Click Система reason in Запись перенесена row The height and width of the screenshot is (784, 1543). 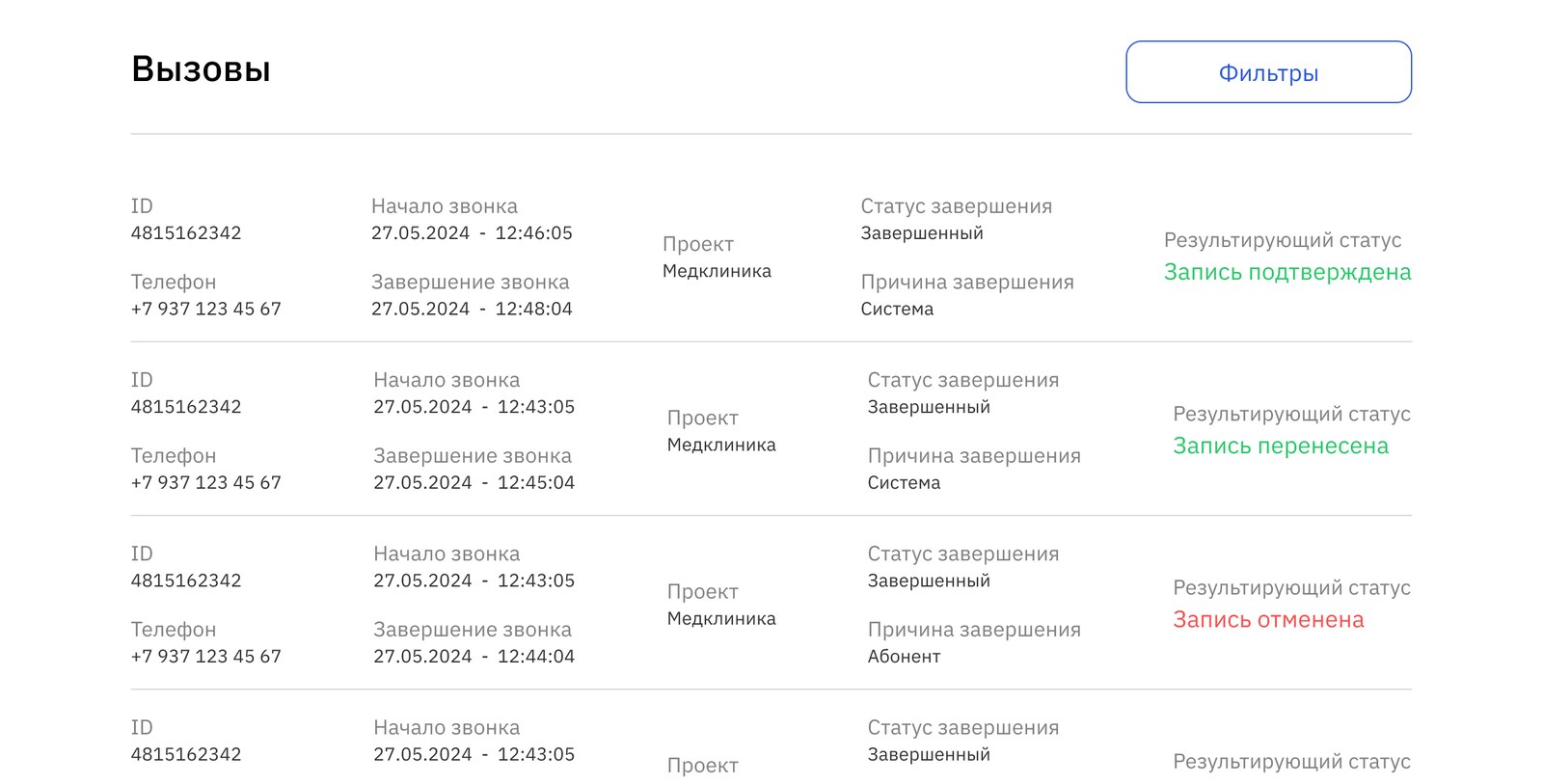coord(904,482)
